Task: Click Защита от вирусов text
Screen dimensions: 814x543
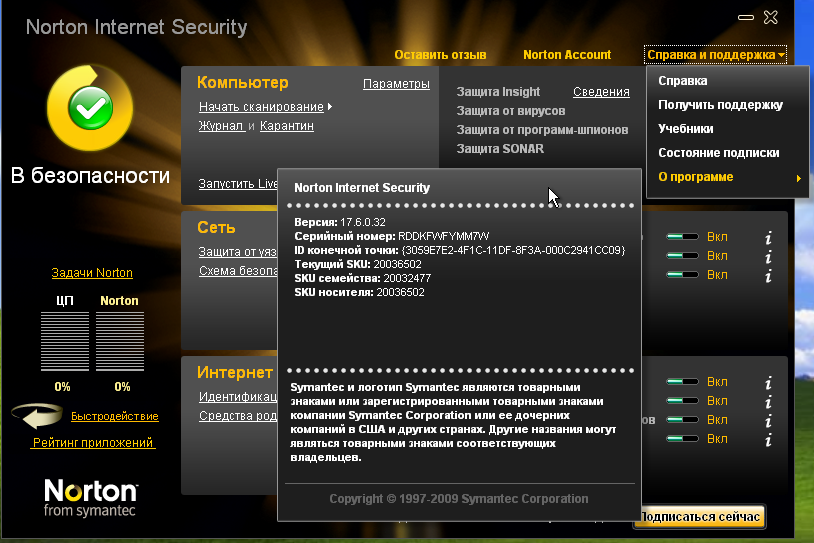Action: [511, 111]
